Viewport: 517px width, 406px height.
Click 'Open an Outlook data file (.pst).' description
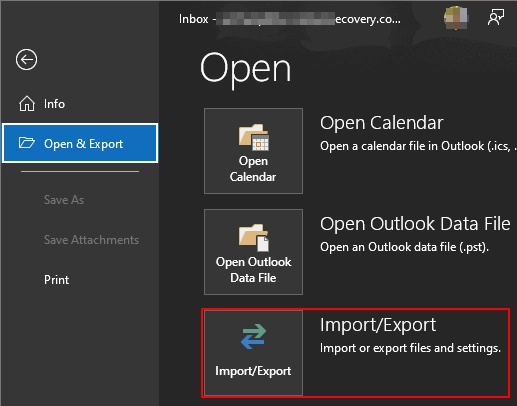point(404,247)
